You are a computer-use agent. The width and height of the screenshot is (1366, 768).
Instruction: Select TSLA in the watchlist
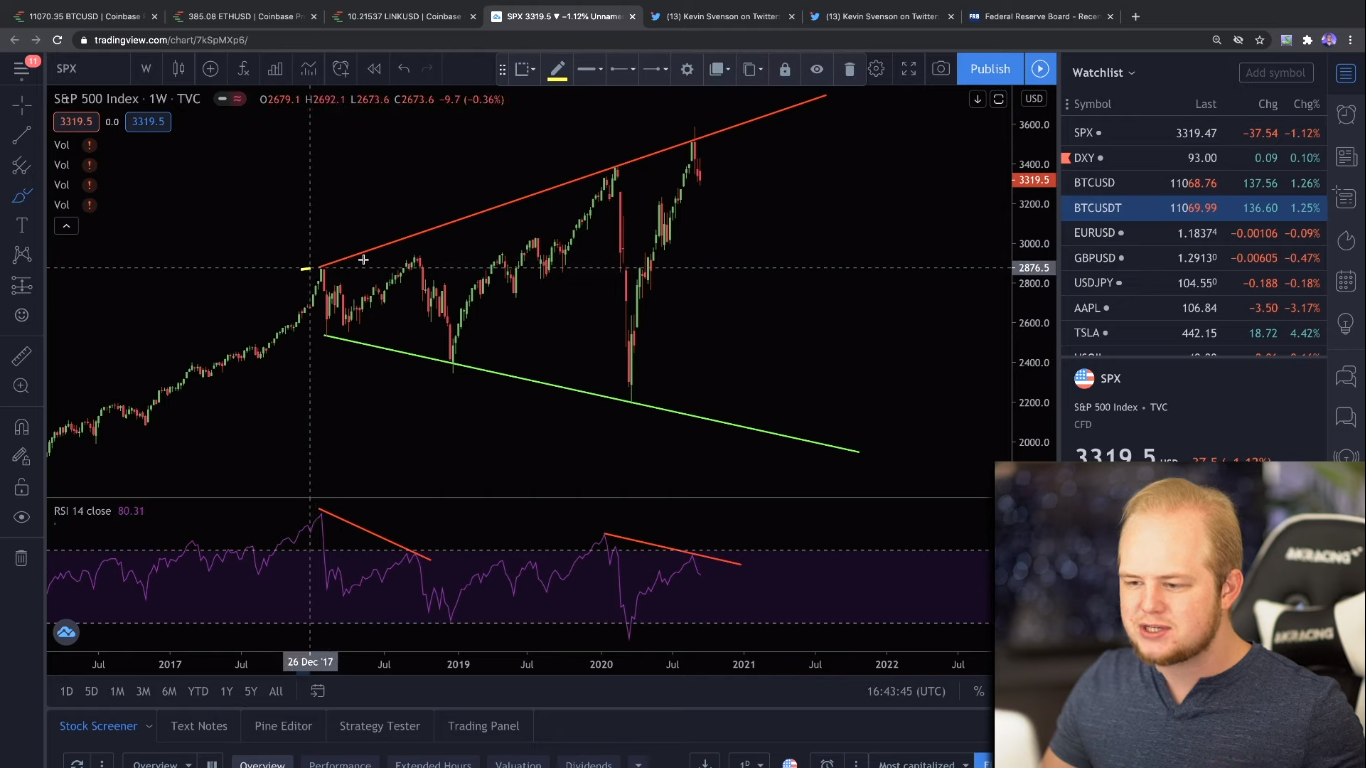coord(1194,333)
